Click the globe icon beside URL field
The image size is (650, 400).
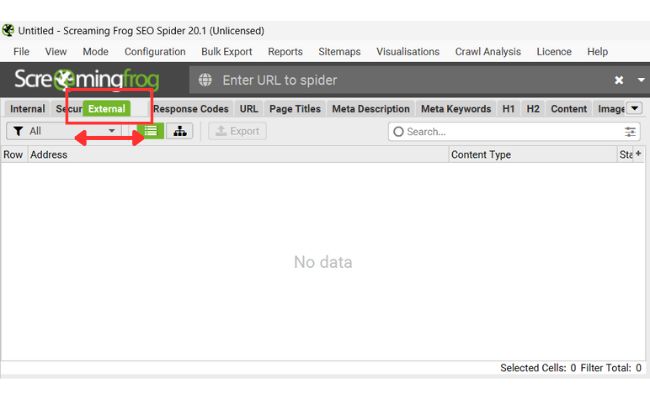tap(205, 80)
